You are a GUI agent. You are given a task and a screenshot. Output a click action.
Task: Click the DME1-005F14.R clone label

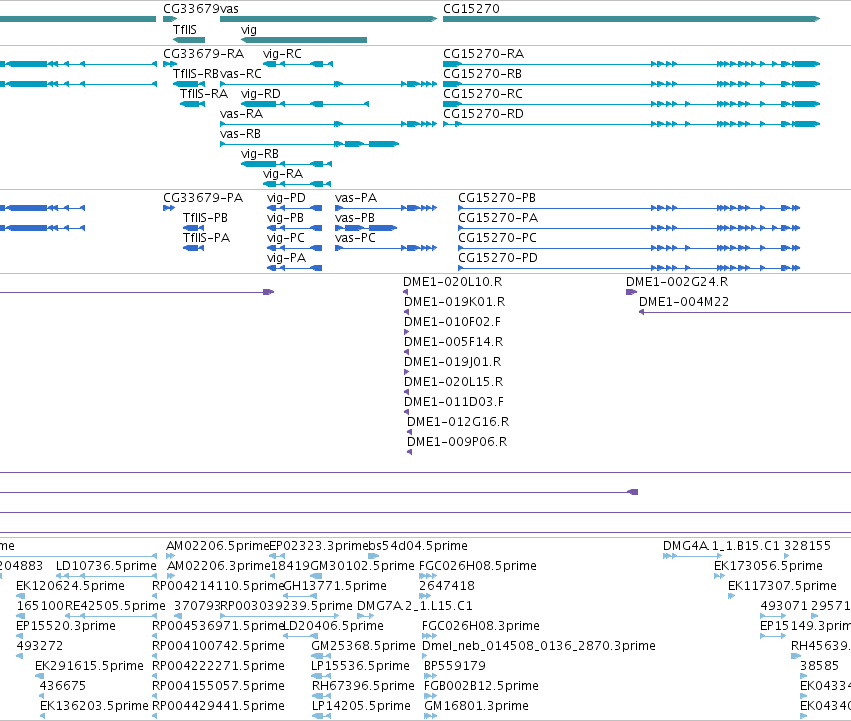click(454, 342)
